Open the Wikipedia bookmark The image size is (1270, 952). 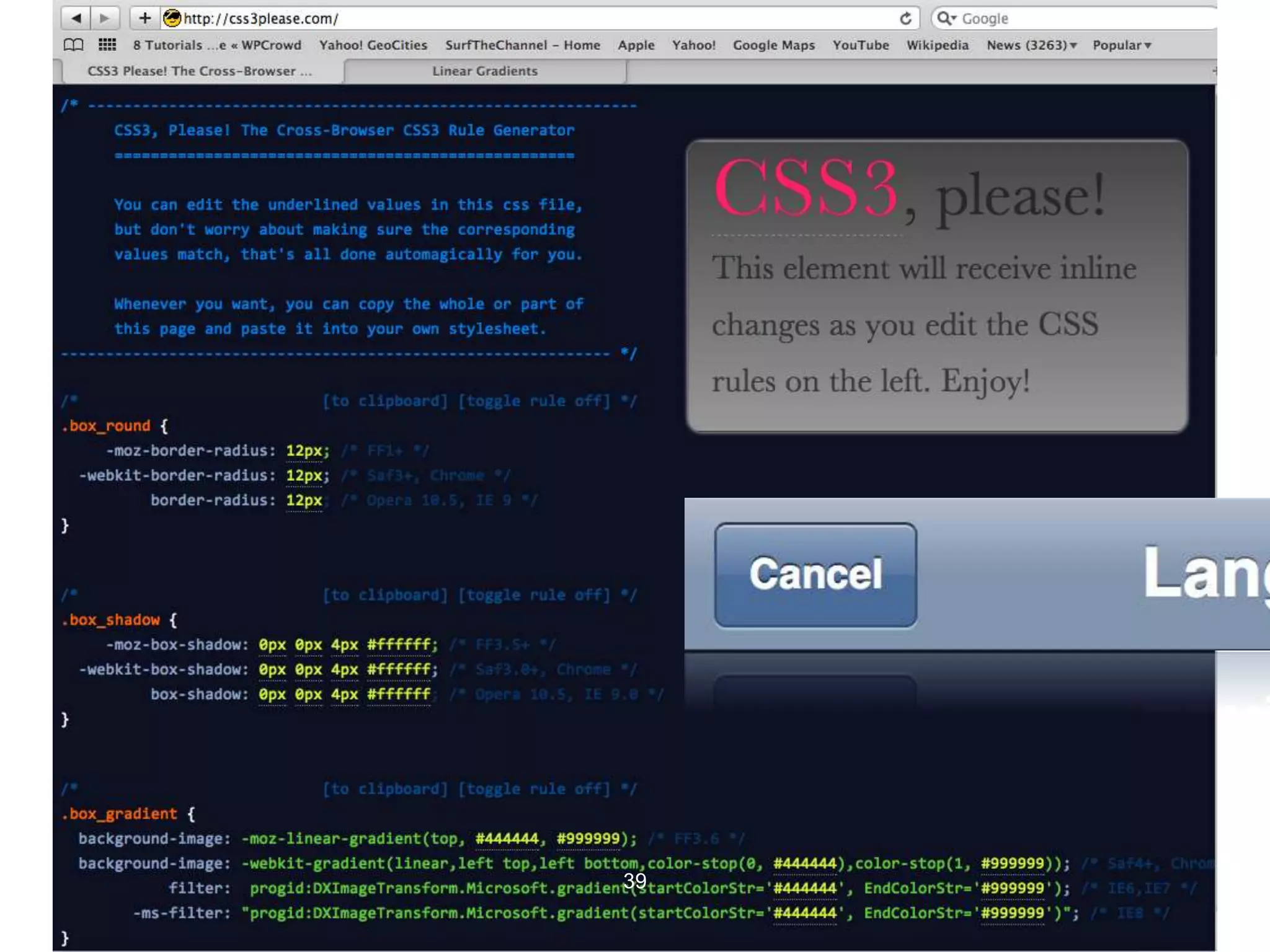point(937,45)
